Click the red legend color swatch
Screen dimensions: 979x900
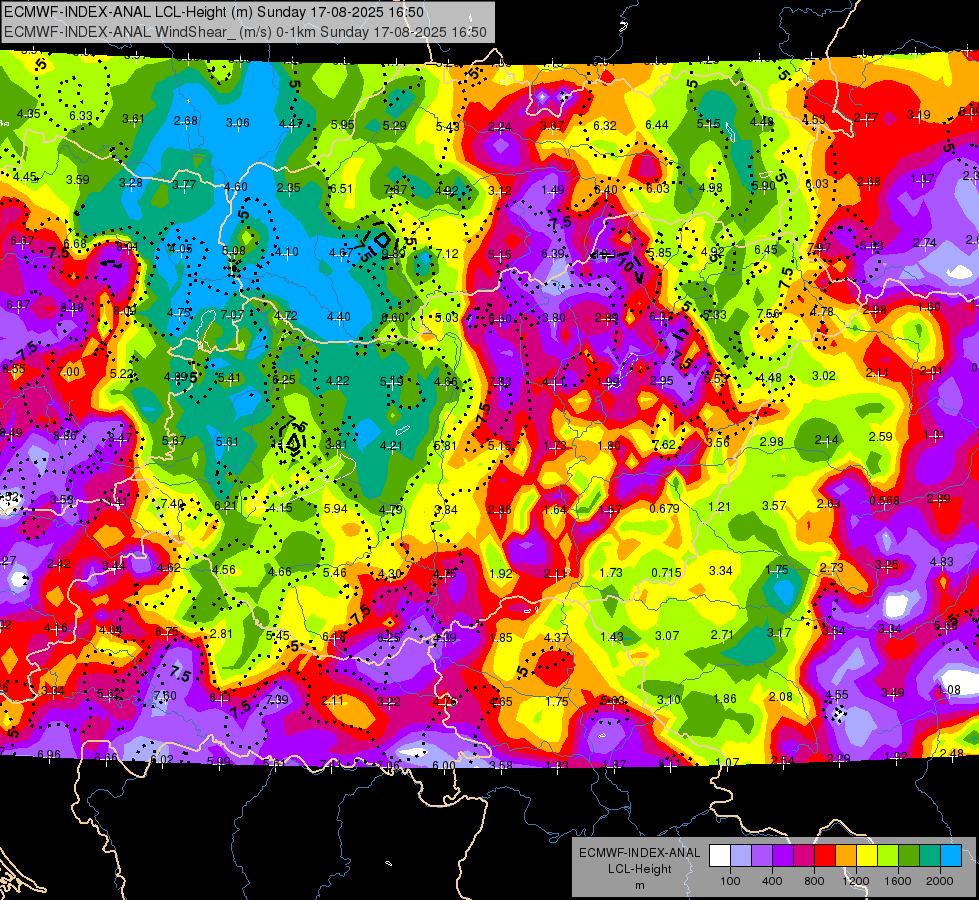pyautogui.click(x=825, y=856)
